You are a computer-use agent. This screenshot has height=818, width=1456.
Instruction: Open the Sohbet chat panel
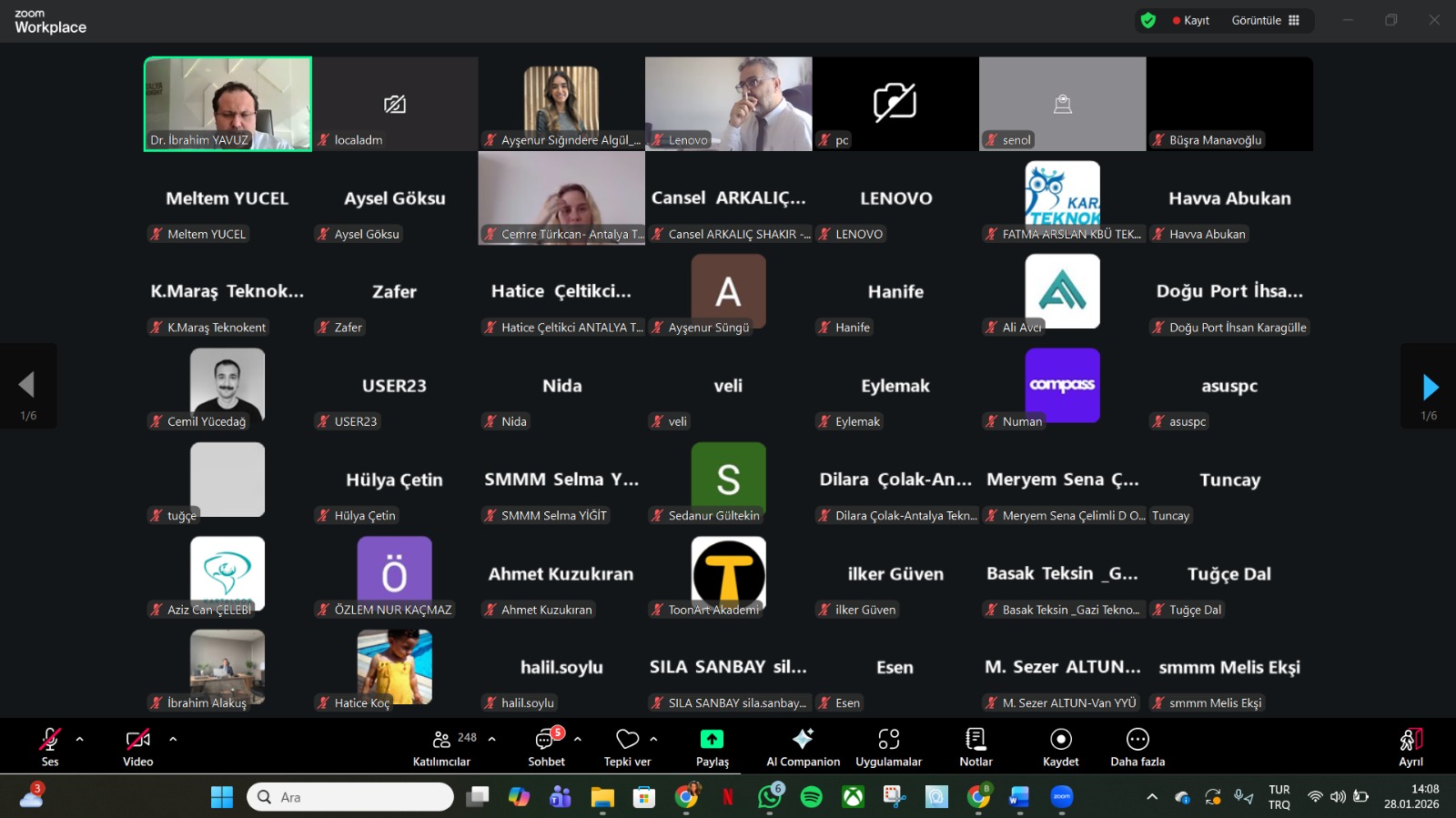tap(546, 747)
